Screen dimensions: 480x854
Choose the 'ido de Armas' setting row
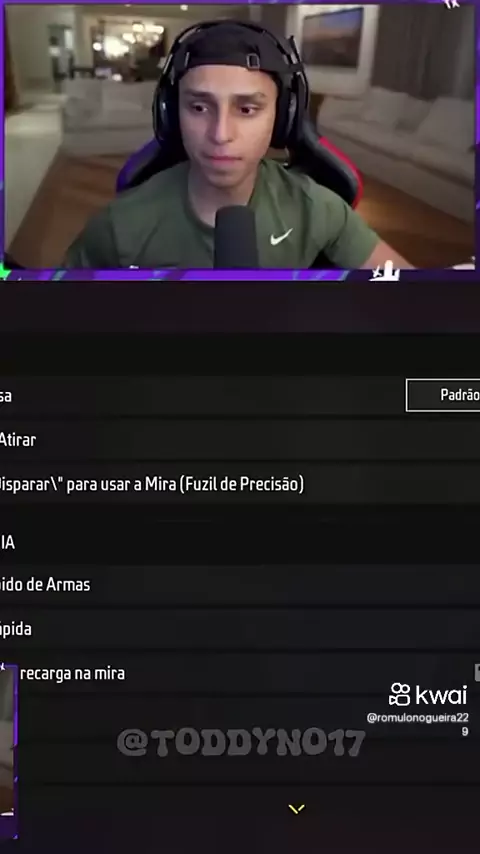(x=240, y=585)
